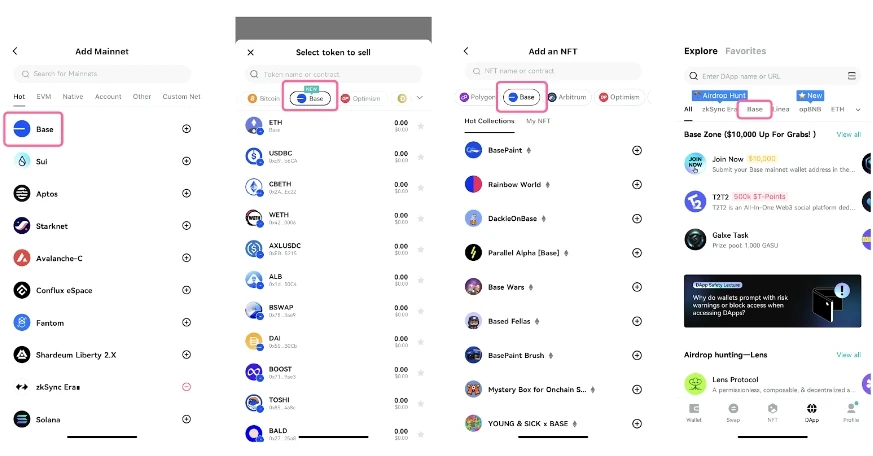Go to Profile in bottom navigation
Screen dimensions: 873x456
point(851,411)
